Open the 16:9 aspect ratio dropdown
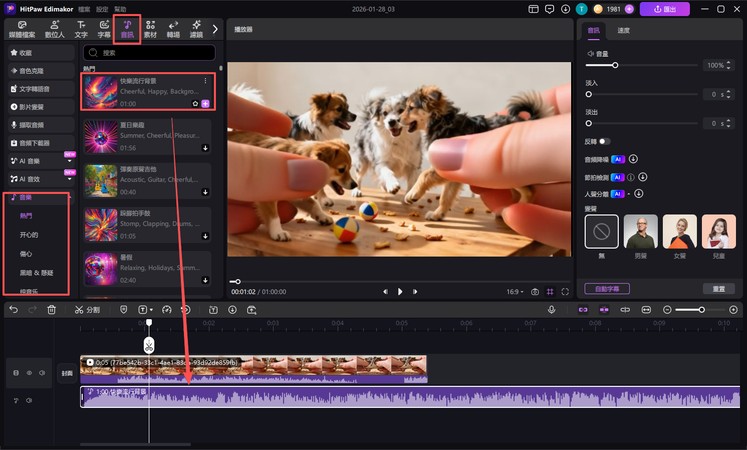747x450 pixels. tap(517, 291)
